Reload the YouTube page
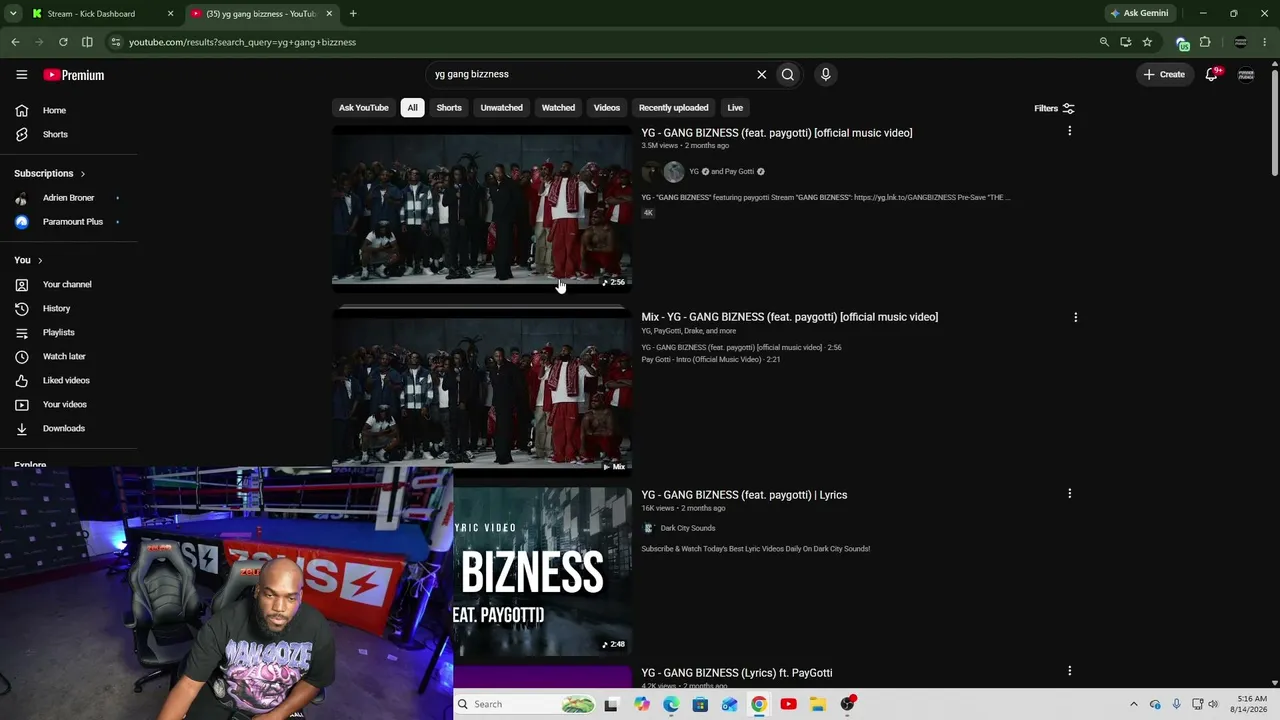 tap(63, 42)
